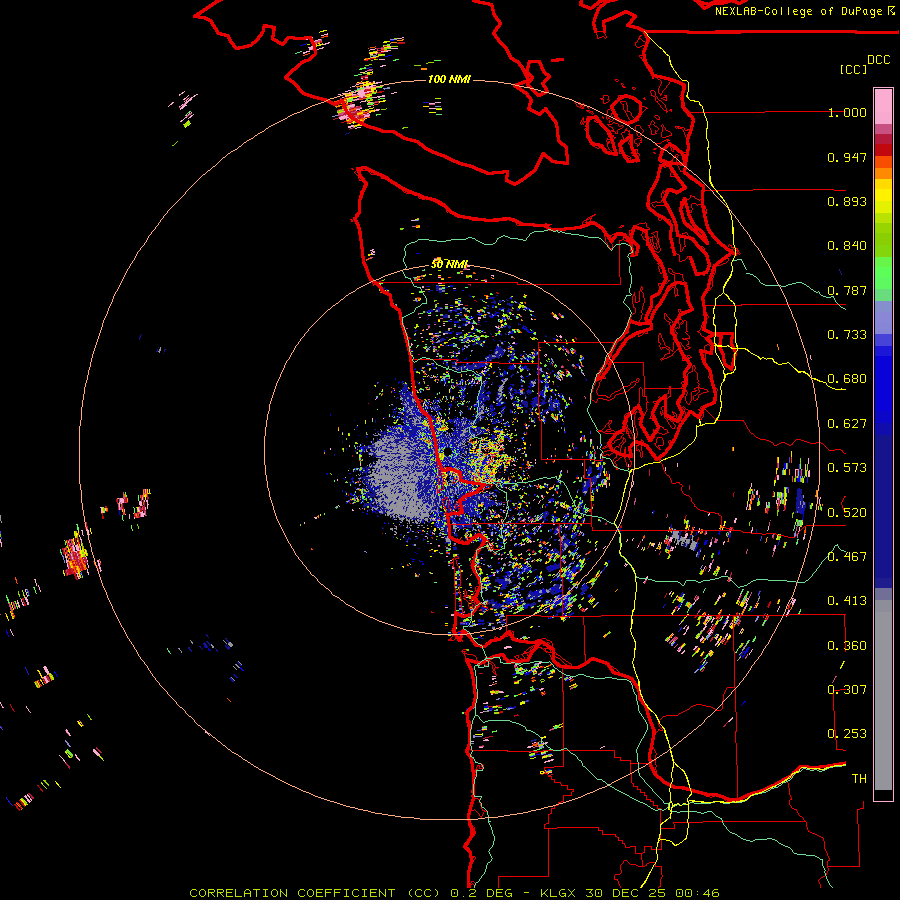Pick the pink swatch at the color bar top
Image resolution: width=900 pixels, height=900 pixels.
click(x=883, y=107)
